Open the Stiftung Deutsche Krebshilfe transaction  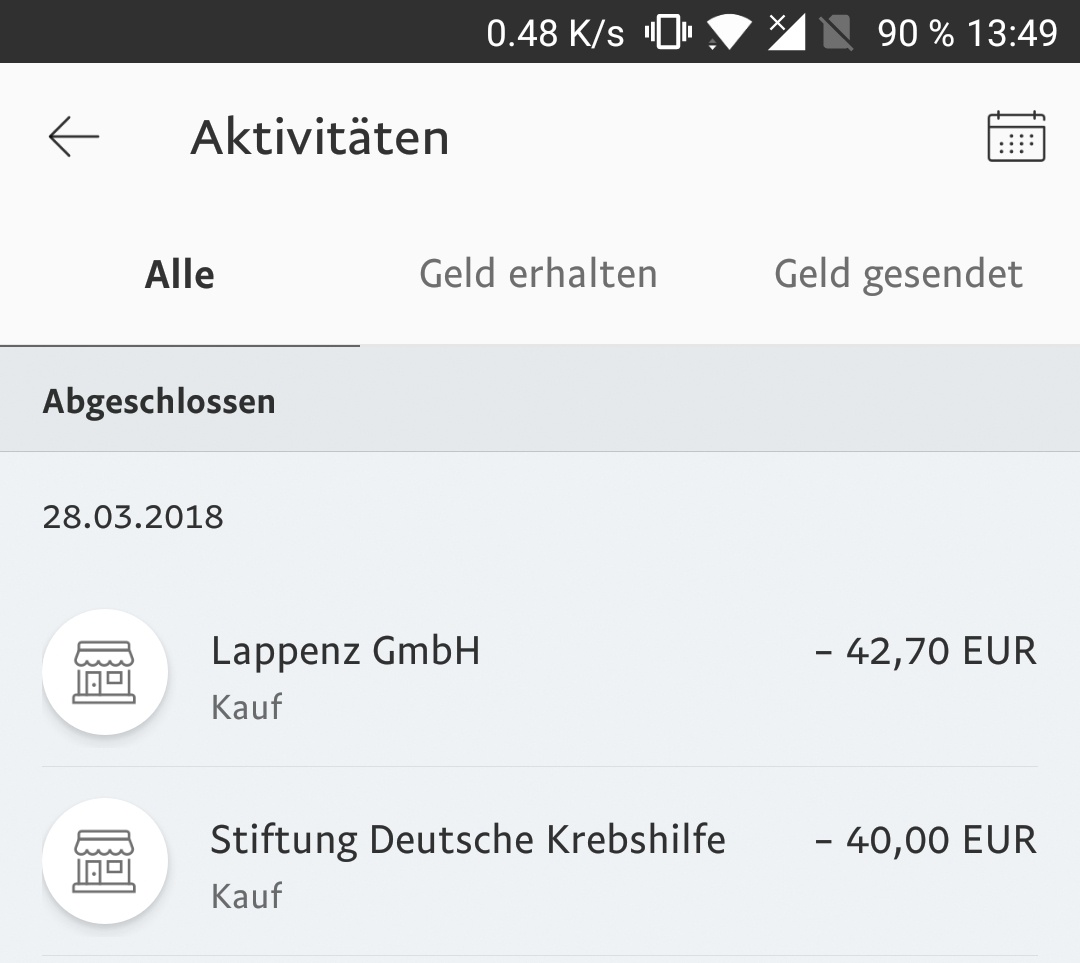tap(540, 861)
